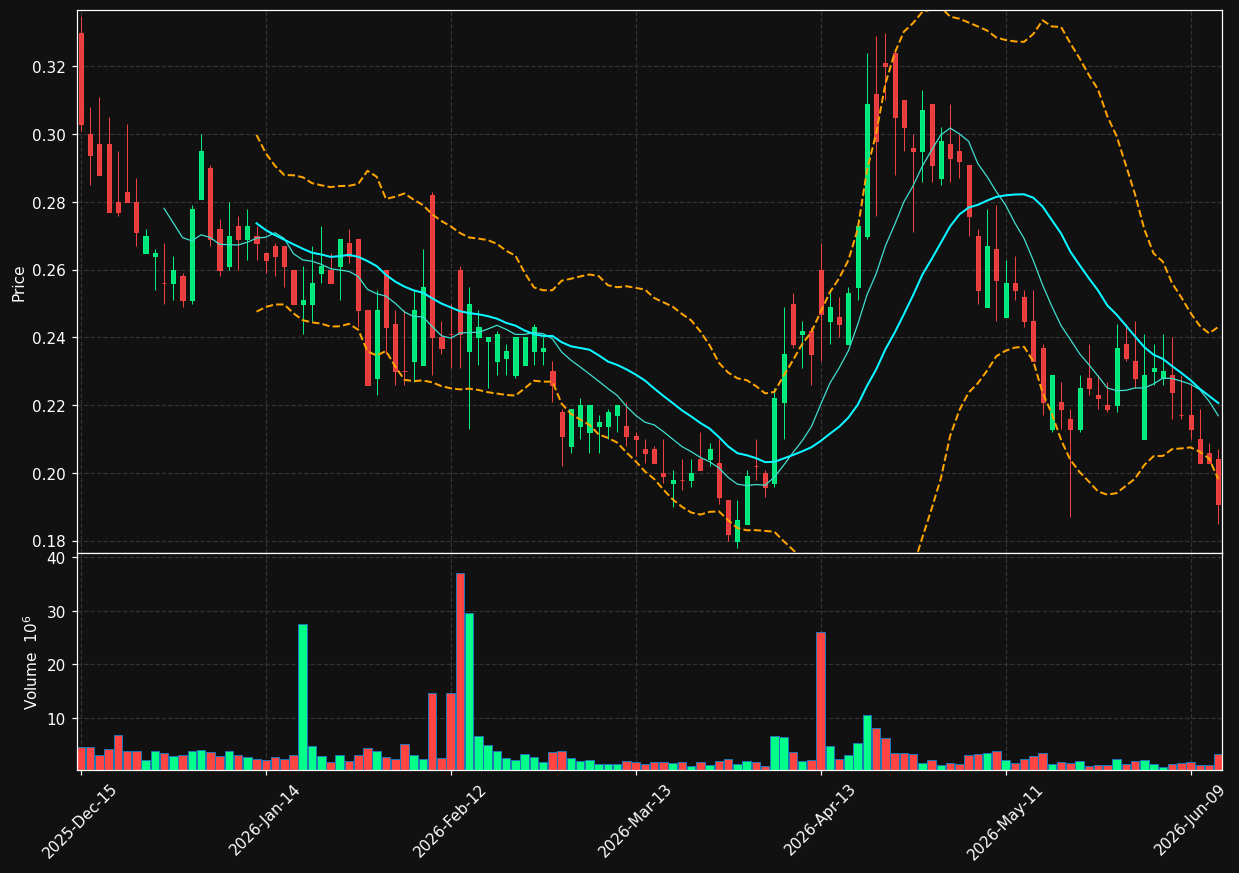Image resolution: width=1239 pixels, height=873 pixels.
Task: Click the tallest red volume bar
Action: (x=460, y=671)
